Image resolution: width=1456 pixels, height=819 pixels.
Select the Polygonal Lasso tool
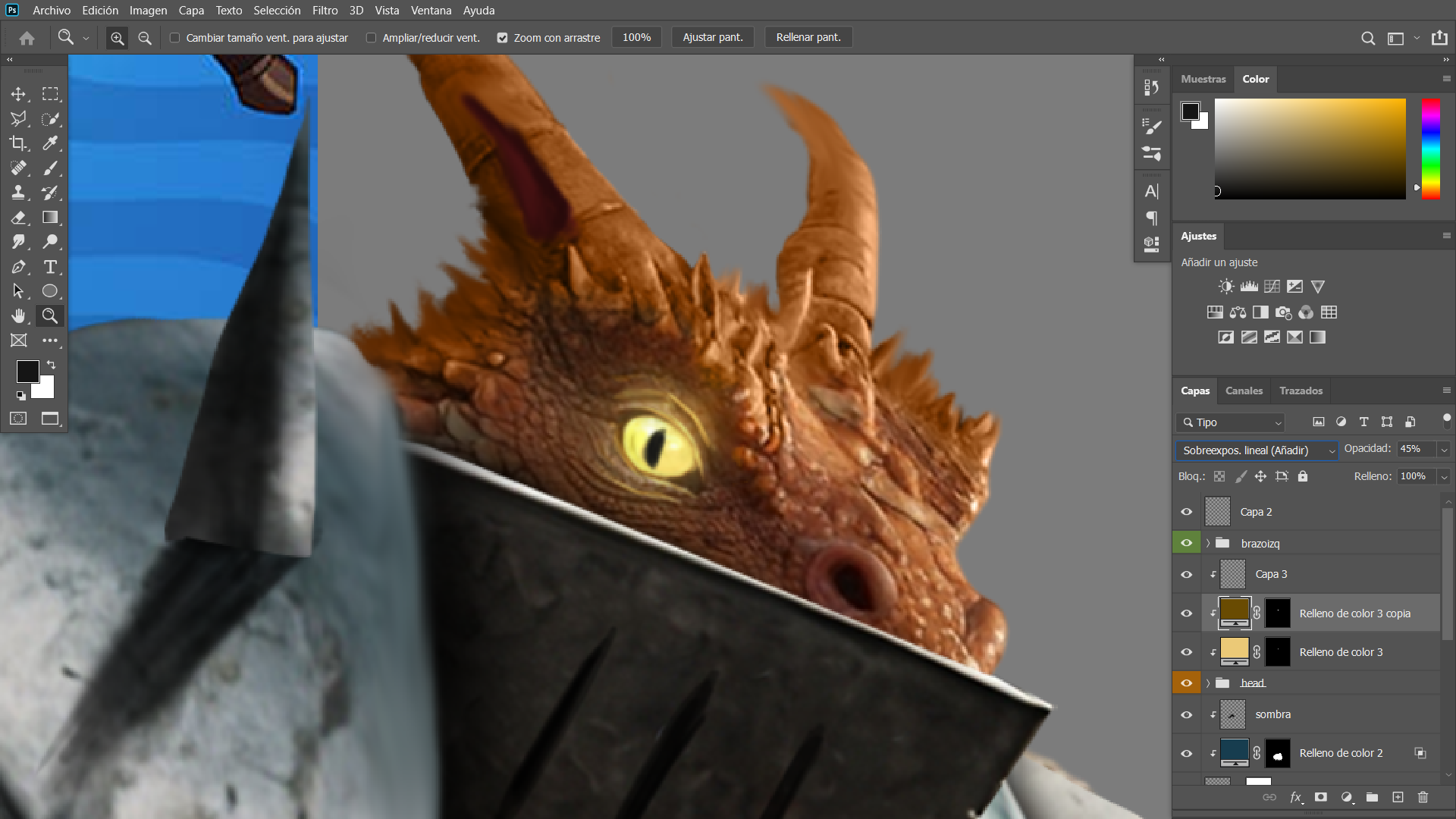18,119
